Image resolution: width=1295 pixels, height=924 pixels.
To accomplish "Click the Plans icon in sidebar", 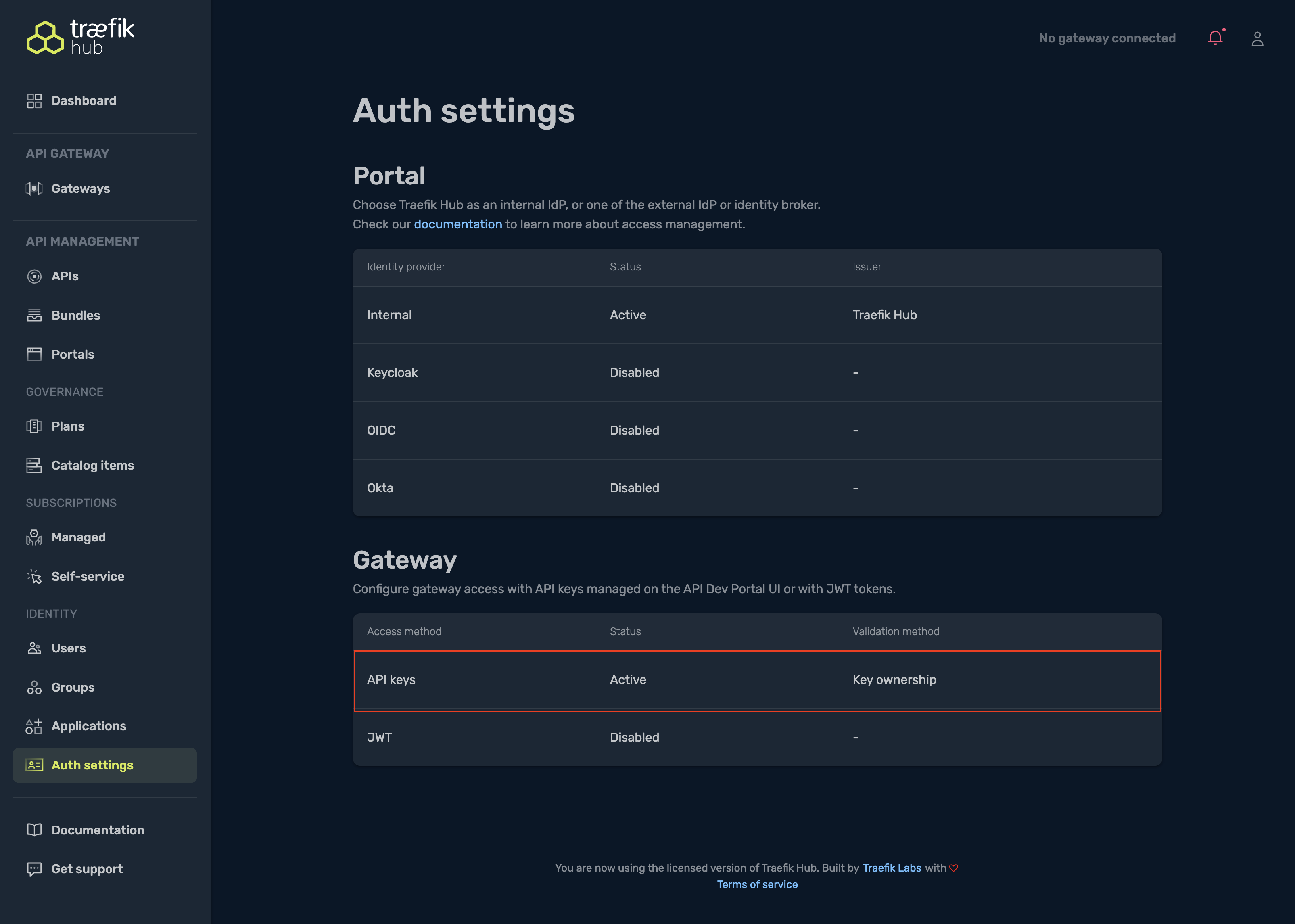I will [34, 426].
